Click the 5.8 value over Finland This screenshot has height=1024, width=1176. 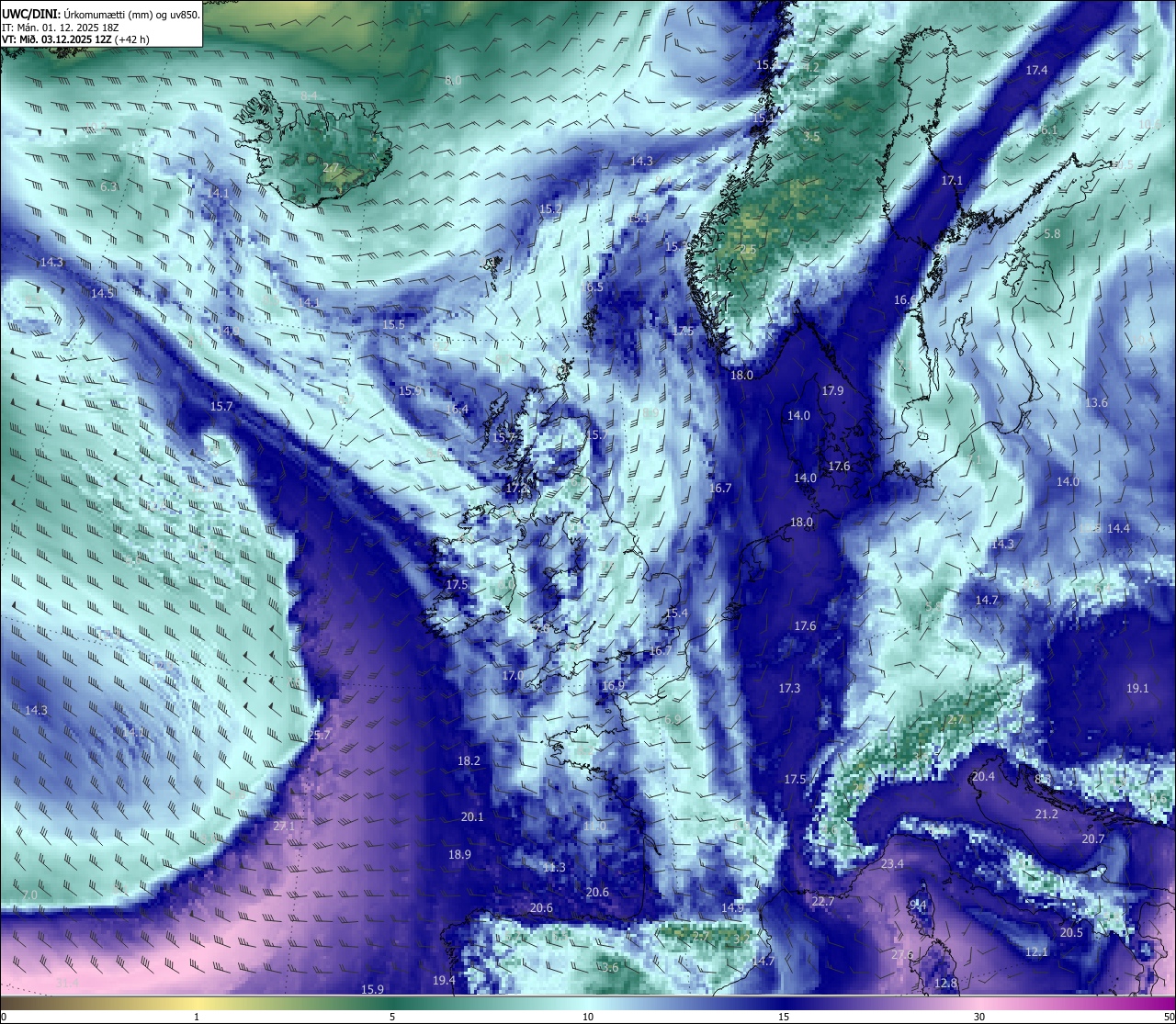pyautogui.click(x=1052, y=233)
